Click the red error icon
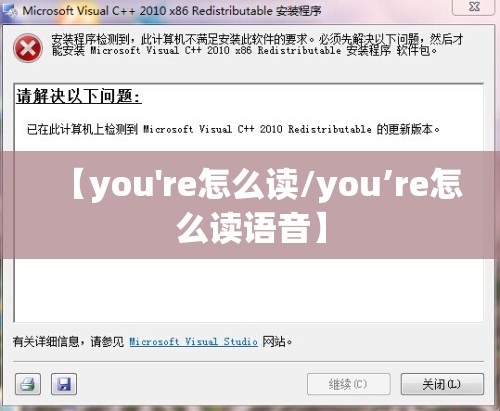The height and width of the screenshot is (411, 500). coord(28,48)
